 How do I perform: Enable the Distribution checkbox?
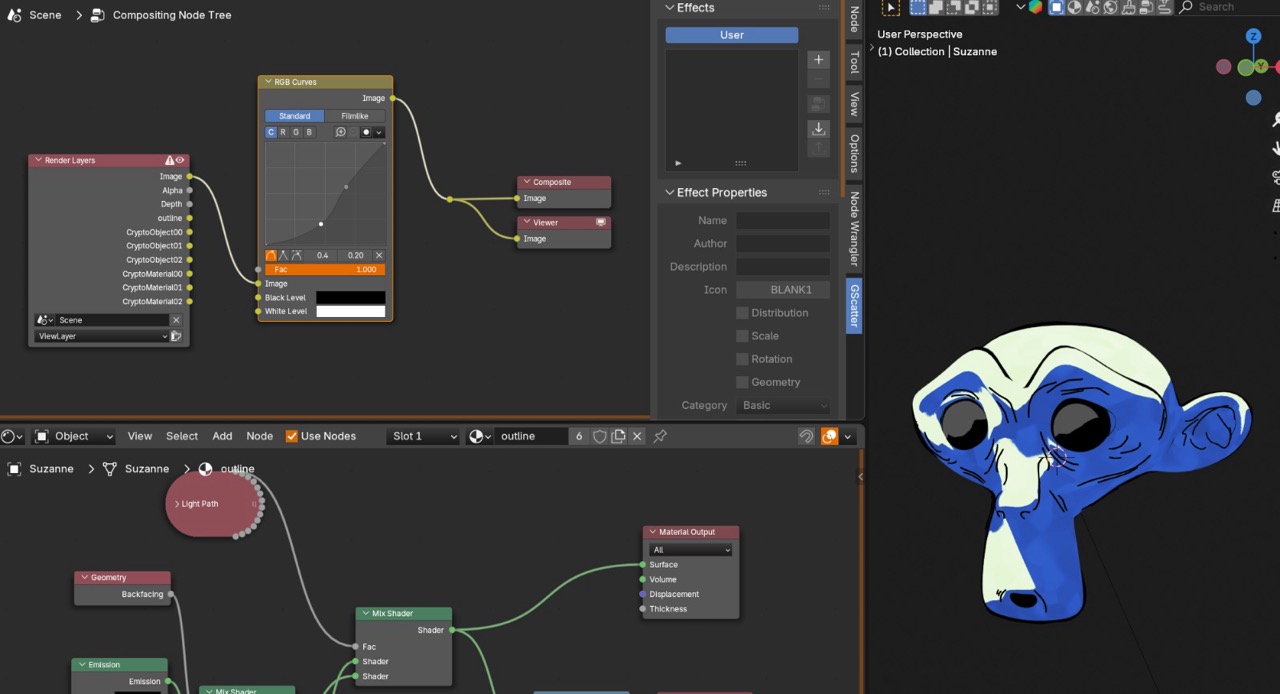[742, 313]
